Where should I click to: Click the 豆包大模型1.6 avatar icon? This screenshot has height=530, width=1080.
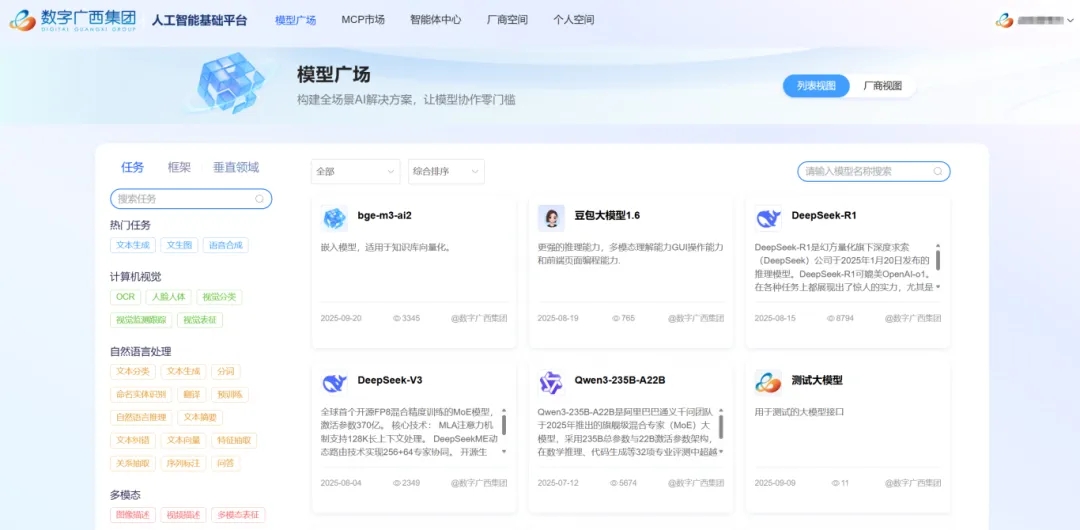click(551, 217)
